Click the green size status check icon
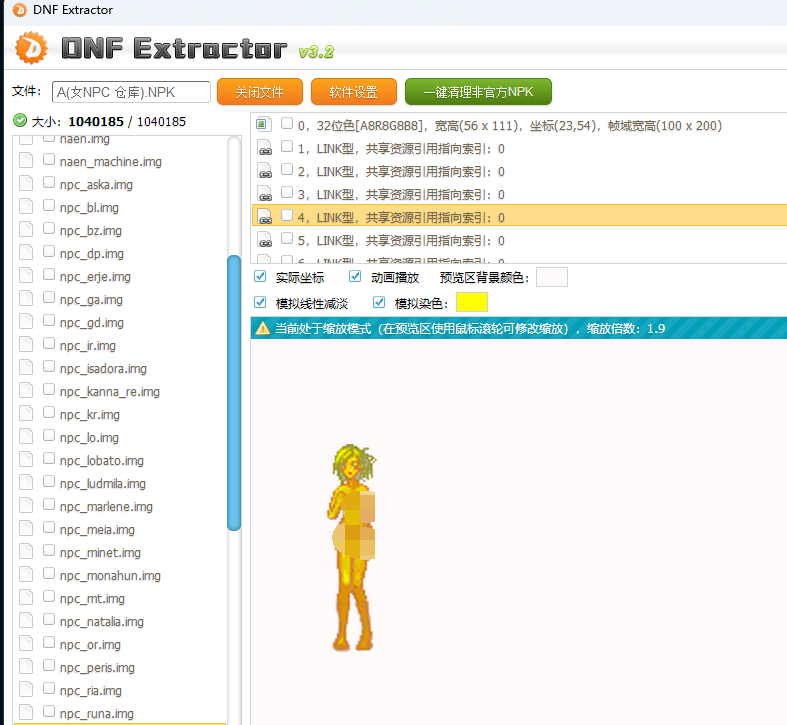 coord(20,121)
